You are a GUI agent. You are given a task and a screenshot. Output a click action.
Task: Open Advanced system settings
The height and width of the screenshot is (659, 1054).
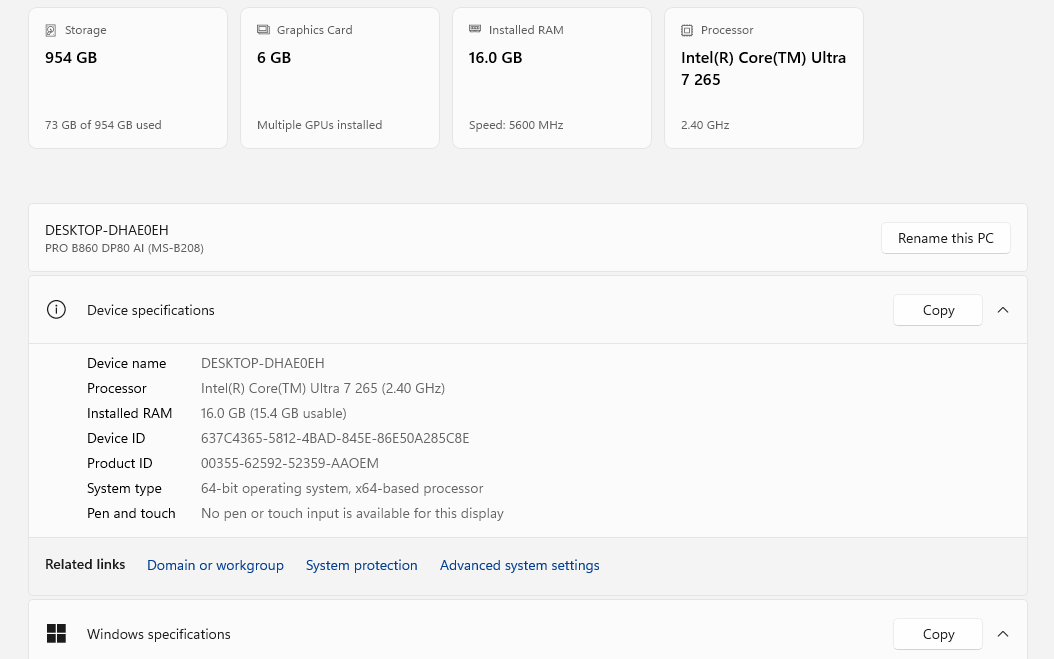point(519,565)
